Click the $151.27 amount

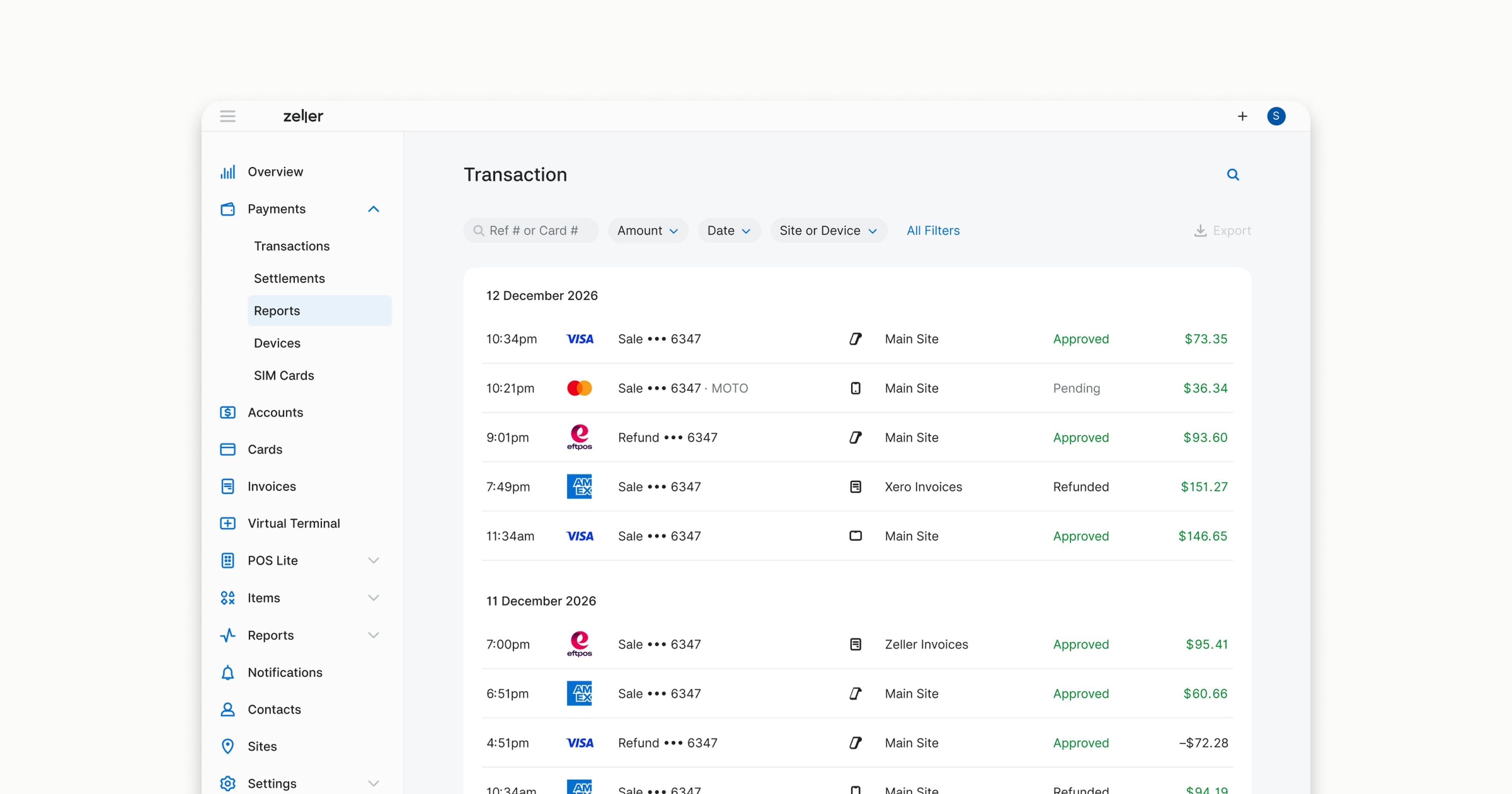[1204, 487]
